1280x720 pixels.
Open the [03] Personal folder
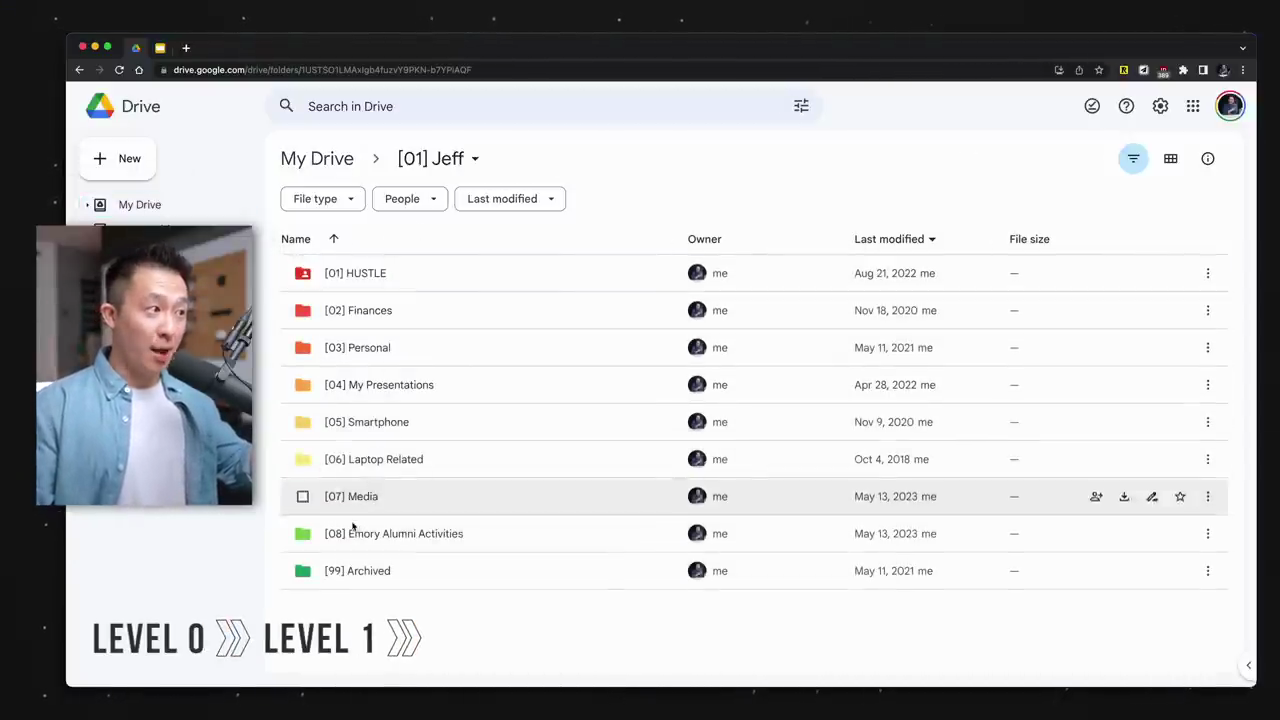[357, 347]
